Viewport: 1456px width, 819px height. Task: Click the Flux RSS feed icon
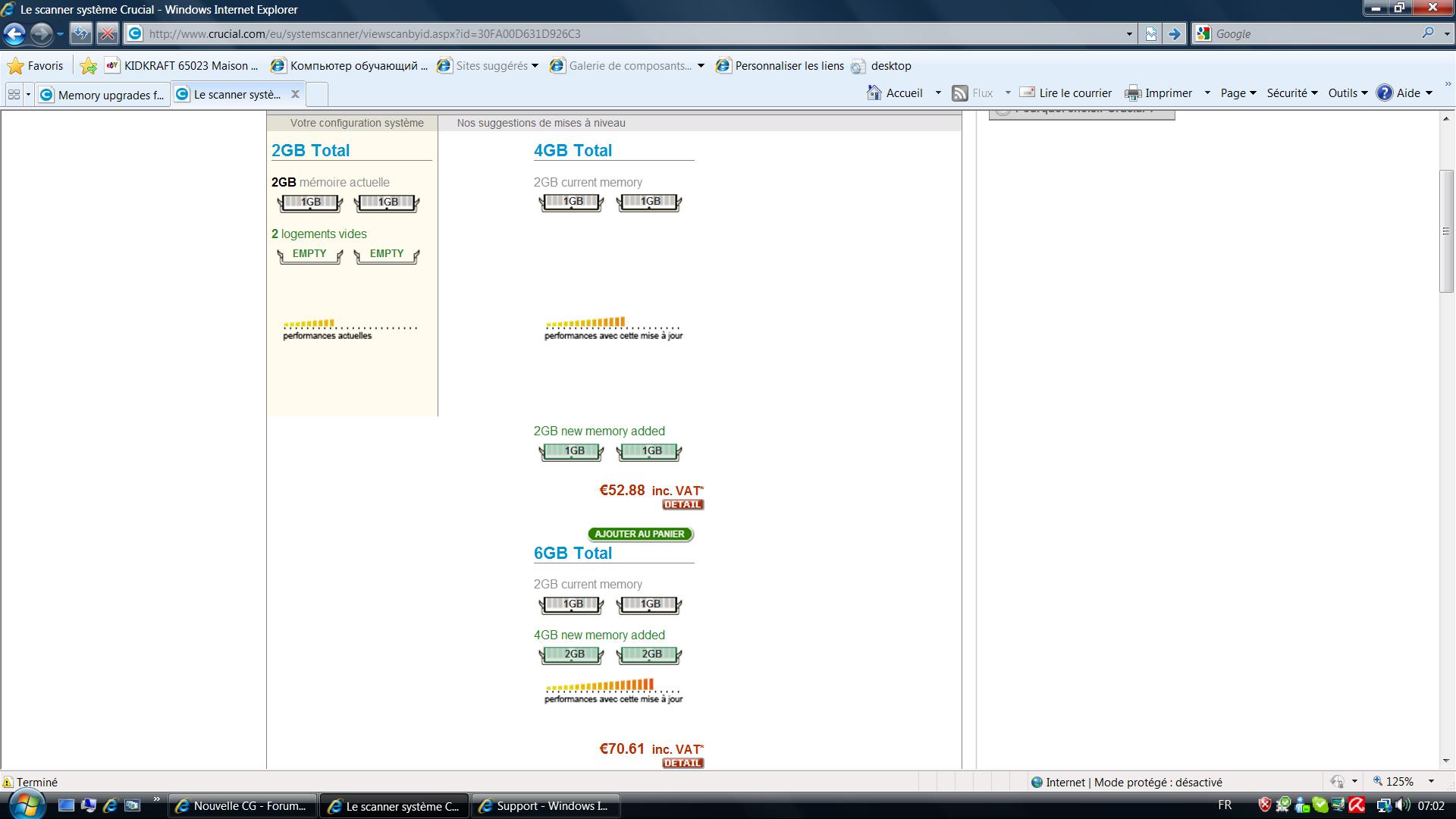tap(960, 93)
